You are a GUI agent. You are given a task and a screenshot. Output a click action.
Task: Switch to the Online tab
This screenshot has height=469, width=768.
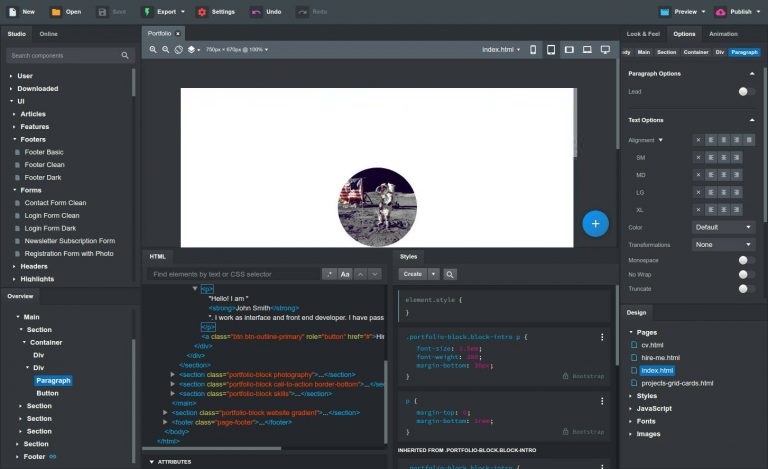click(48, 34)
